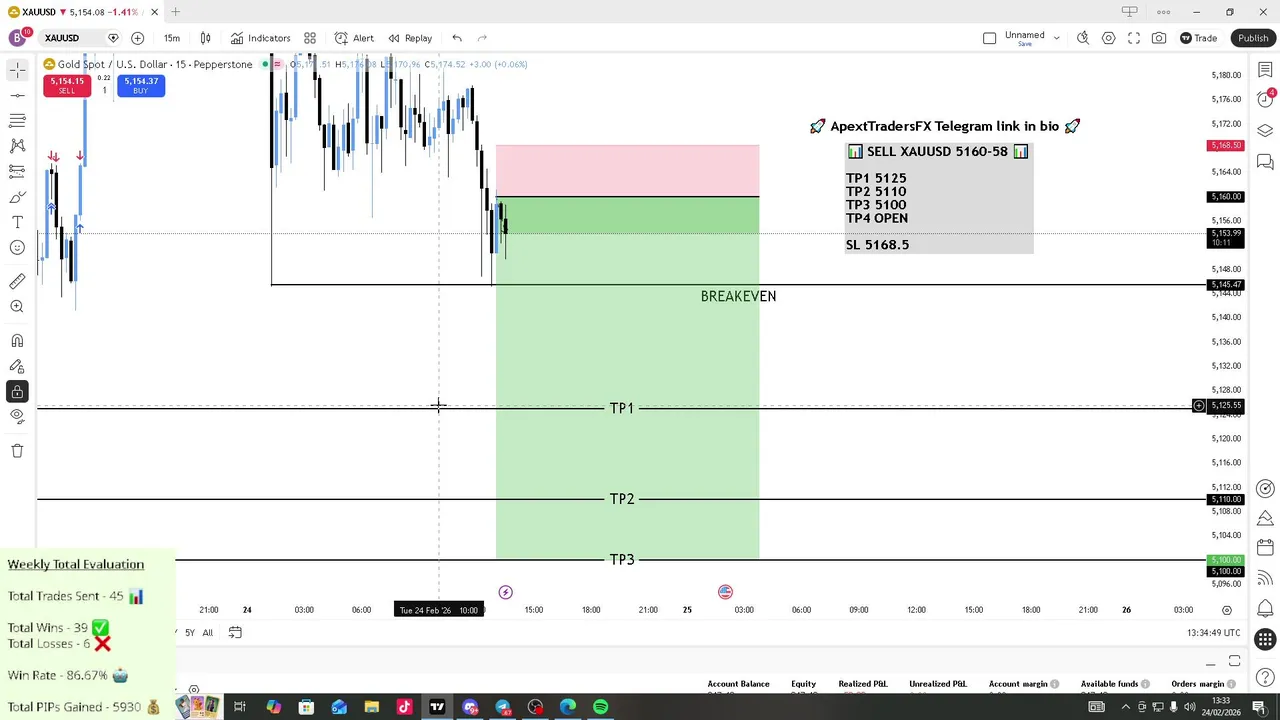
Task: Click the TP1 horizontal line label
Action: click(x=621, y=408)
